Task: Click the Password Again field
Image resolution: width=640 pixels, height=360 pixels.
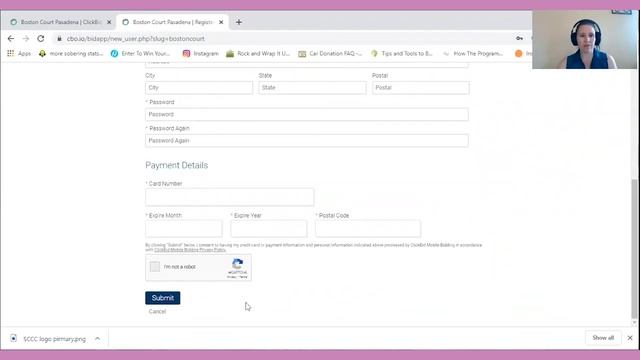Action: 307,140
